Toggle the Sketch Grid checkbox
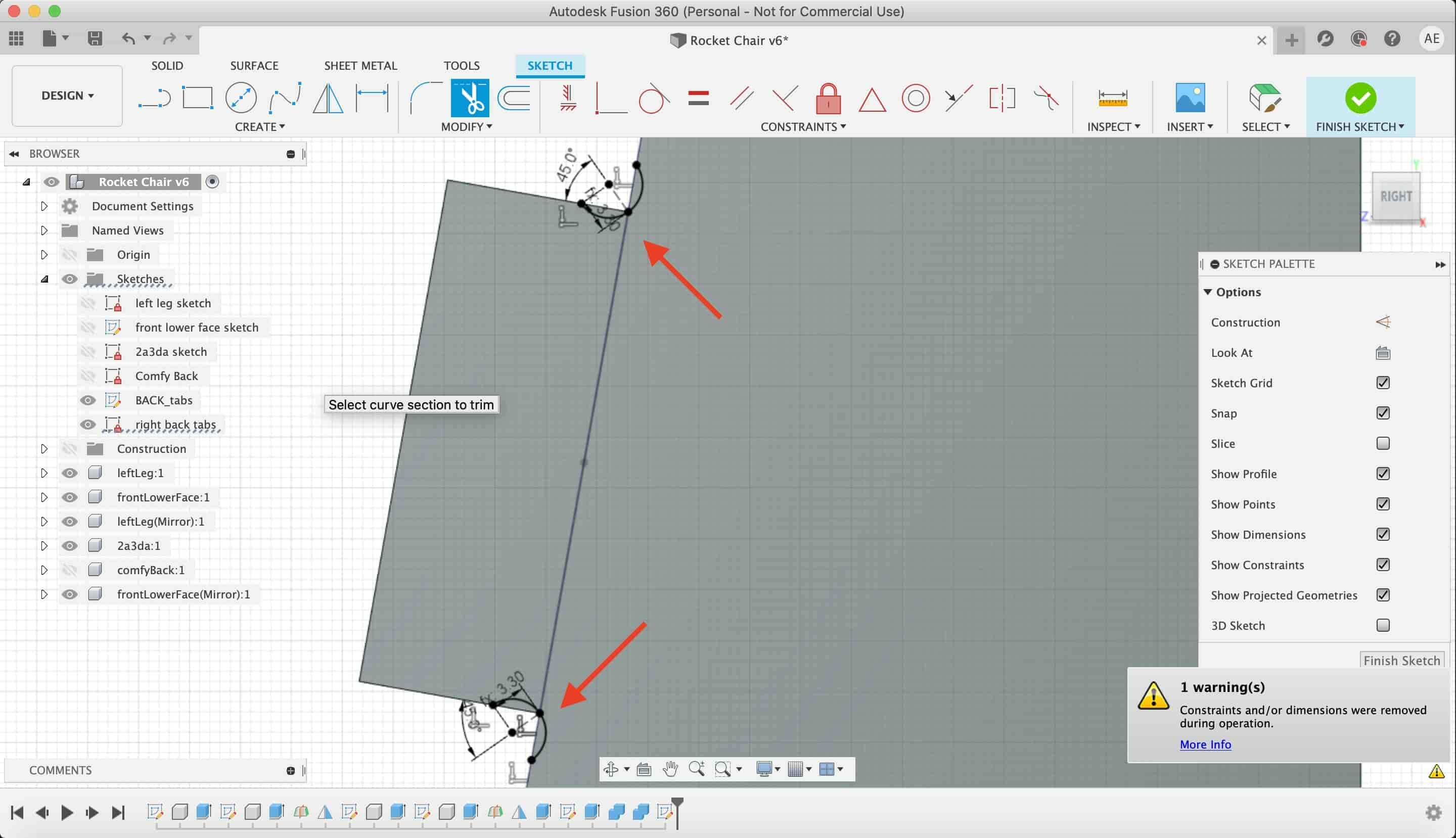 click(1382, 383)
